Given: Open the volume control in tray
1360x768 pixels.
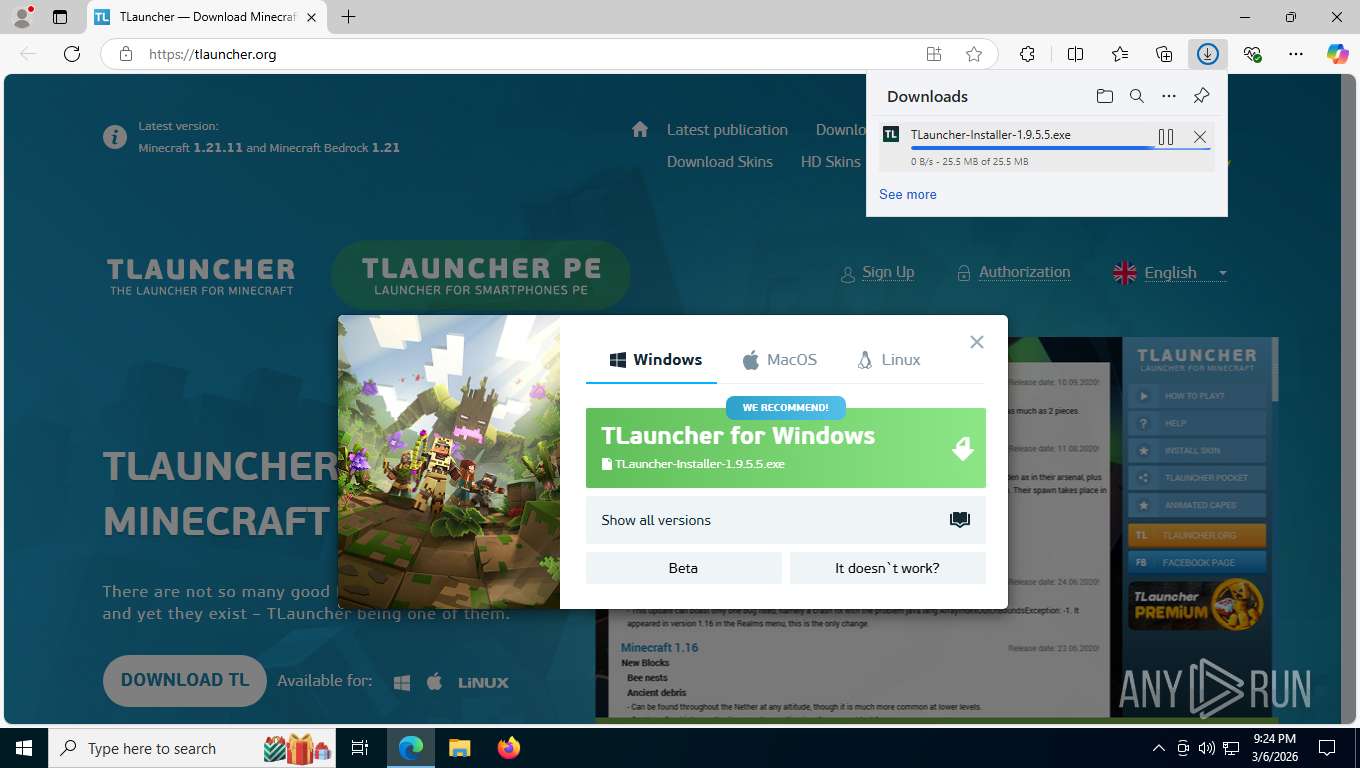Looking at the screenshot, I should point(1207,748).
